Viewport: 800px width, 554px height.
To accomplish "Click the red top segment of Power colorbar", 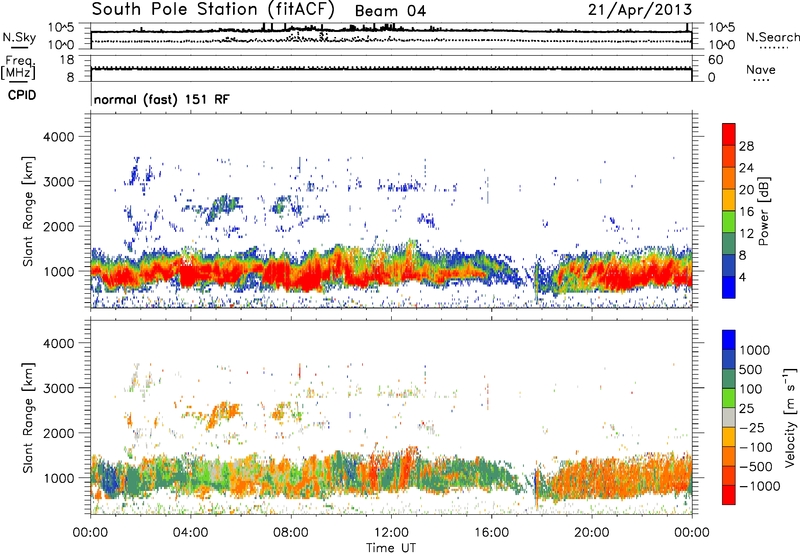I will click(729, 134).
